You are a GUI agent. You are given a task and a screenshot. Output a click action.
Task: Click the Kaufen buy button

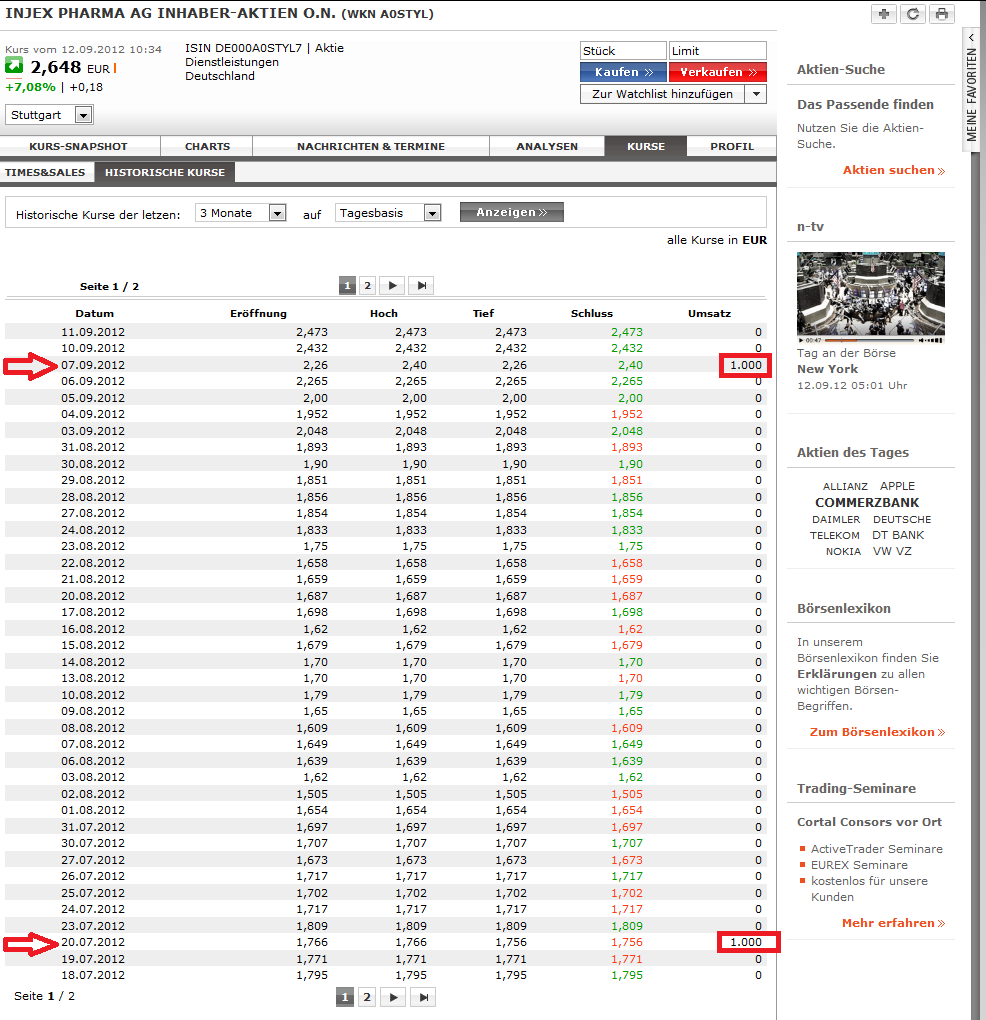[x=623, y=72]
